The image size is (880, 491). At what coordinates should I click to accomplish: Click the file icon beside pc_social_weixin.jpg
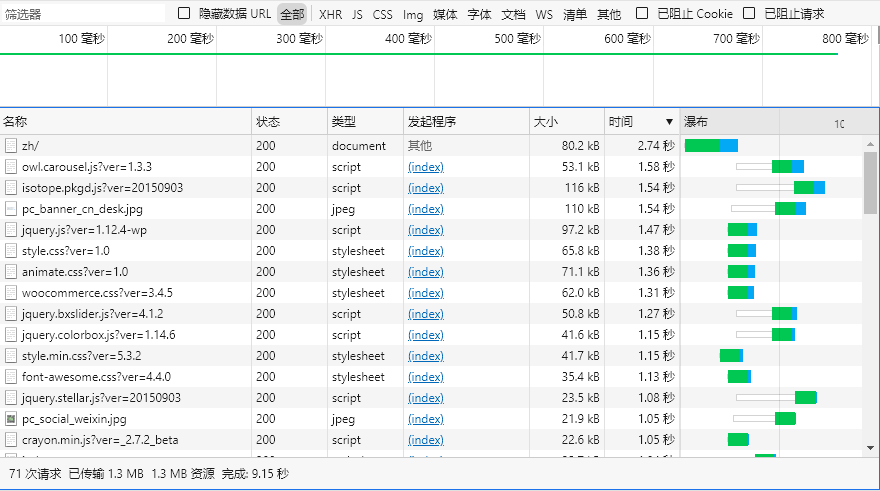pos(11,418)
